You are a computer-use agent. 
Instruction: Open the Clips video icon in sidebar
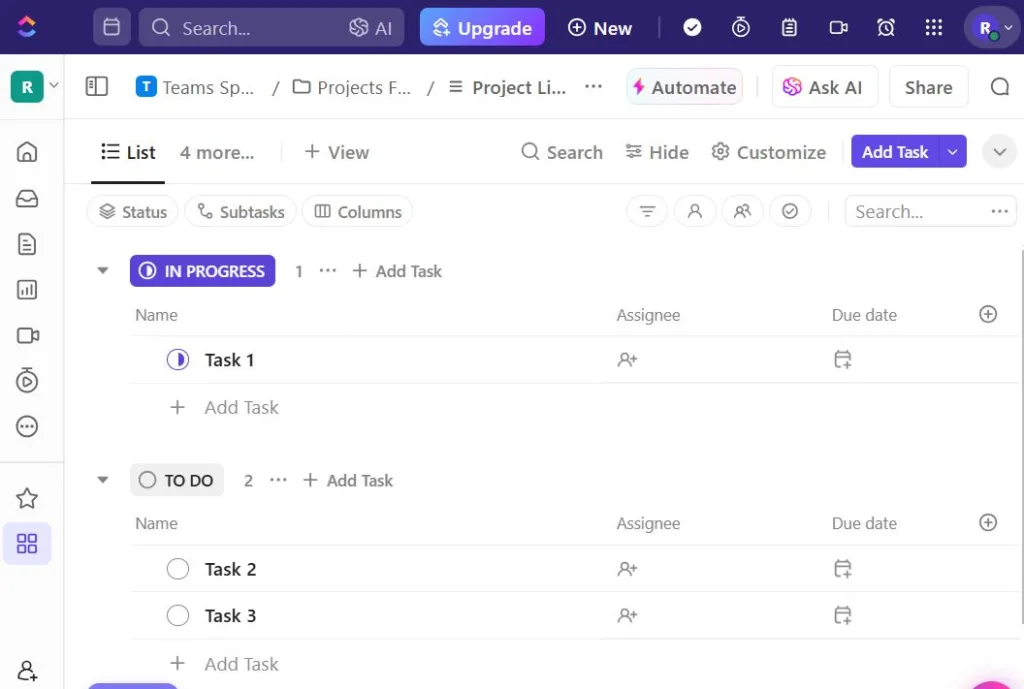pos(27,336)
